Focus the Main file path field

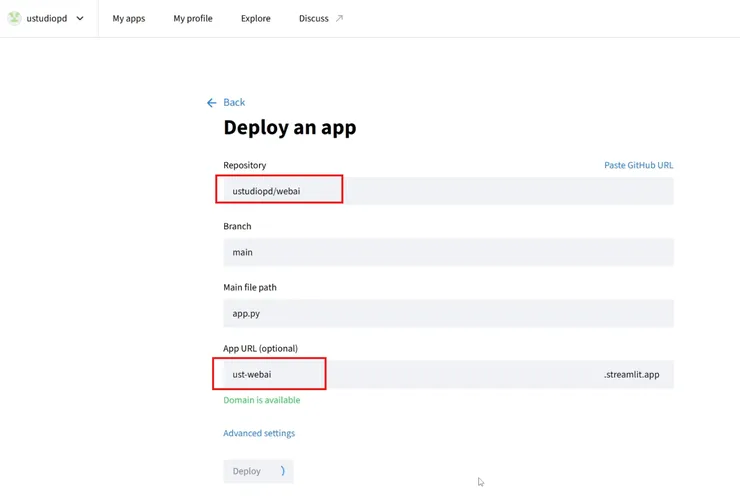pos(448,313)
